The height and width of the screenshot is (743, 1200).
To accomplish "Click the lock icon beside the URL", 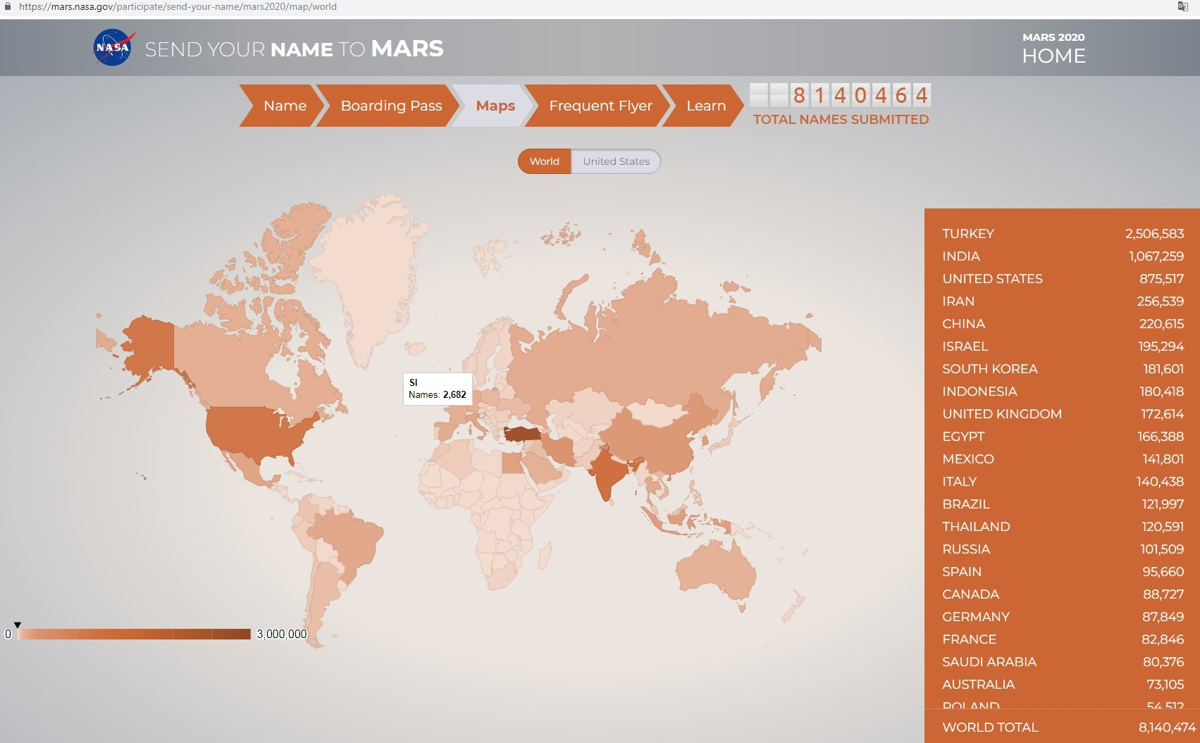I will pos(8,7).
